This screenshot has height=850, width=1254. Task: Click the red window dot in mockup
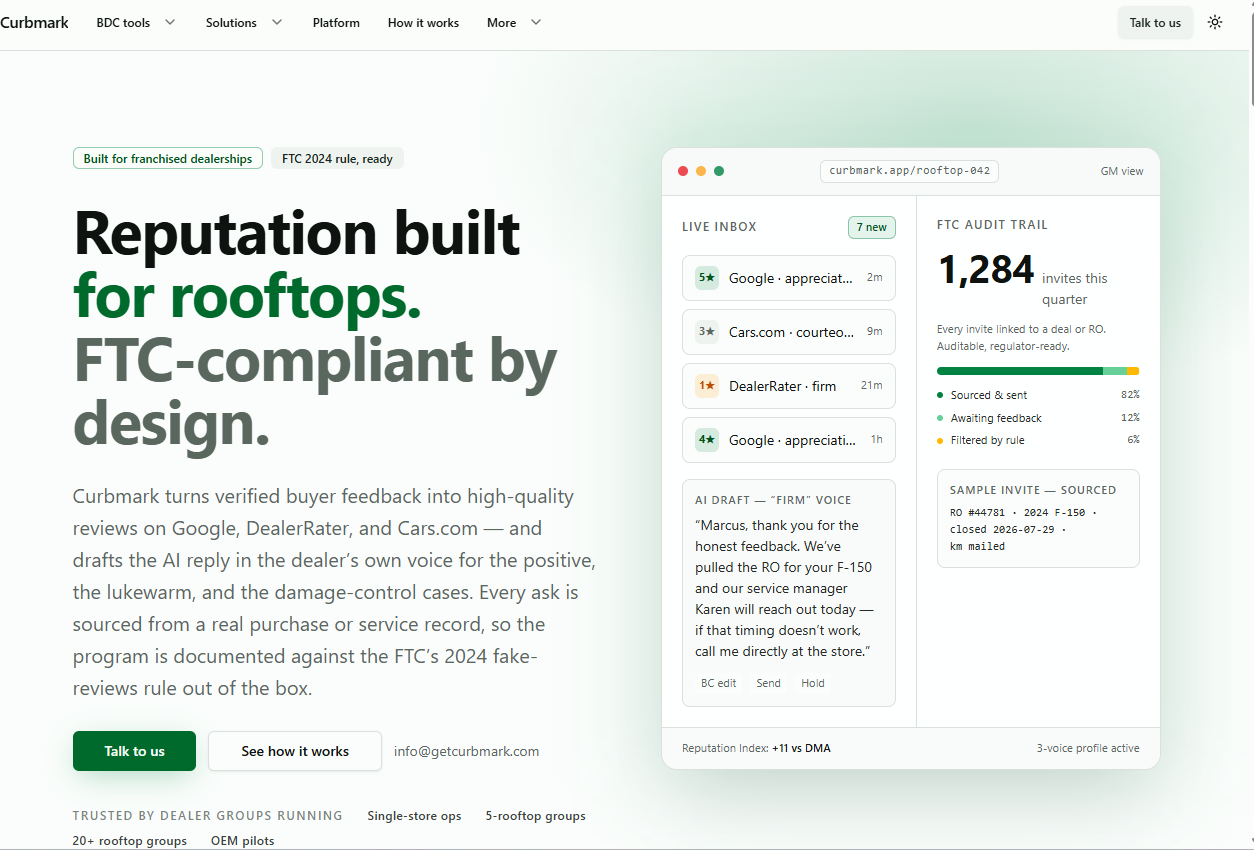coord(683,171)
